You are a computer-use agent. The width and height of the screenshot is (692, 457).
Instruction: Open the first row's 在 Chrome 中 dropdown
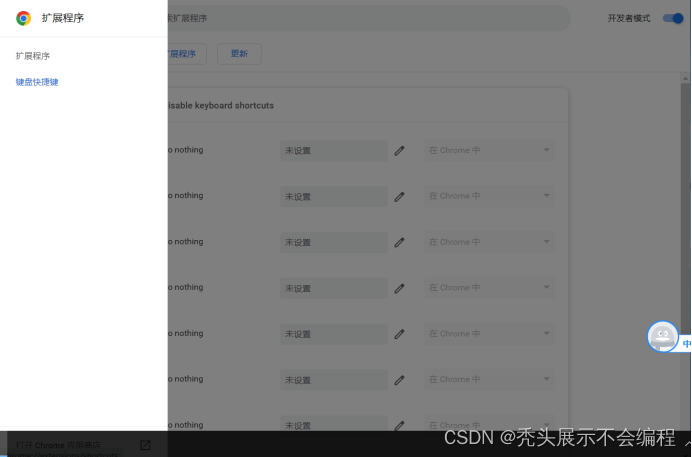tap(489, 150)
